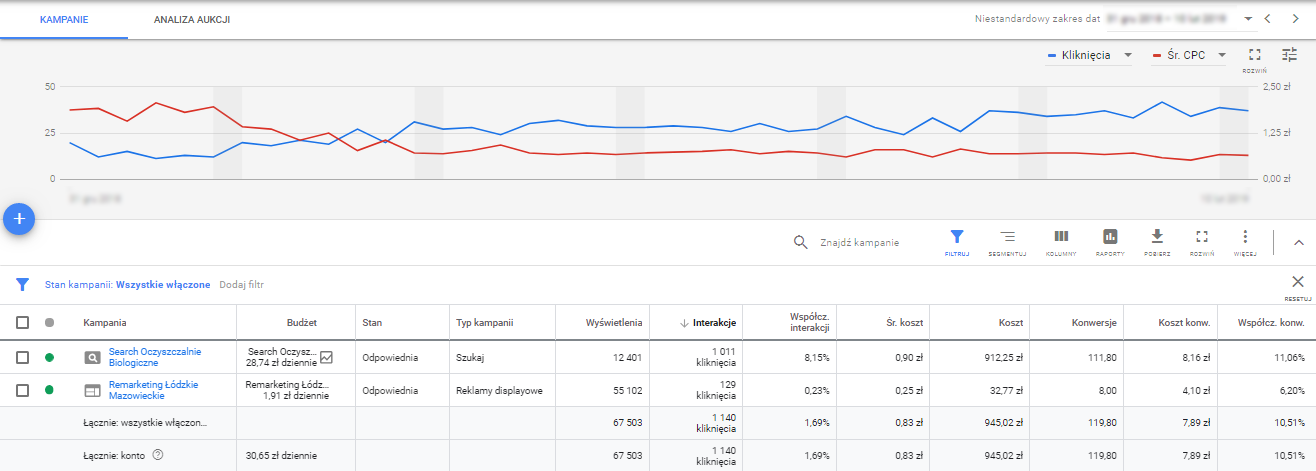Viewport: 1316px width, 471px height.
Task: Sort by the Koszt konw. column header
Action: point(1184,322)
